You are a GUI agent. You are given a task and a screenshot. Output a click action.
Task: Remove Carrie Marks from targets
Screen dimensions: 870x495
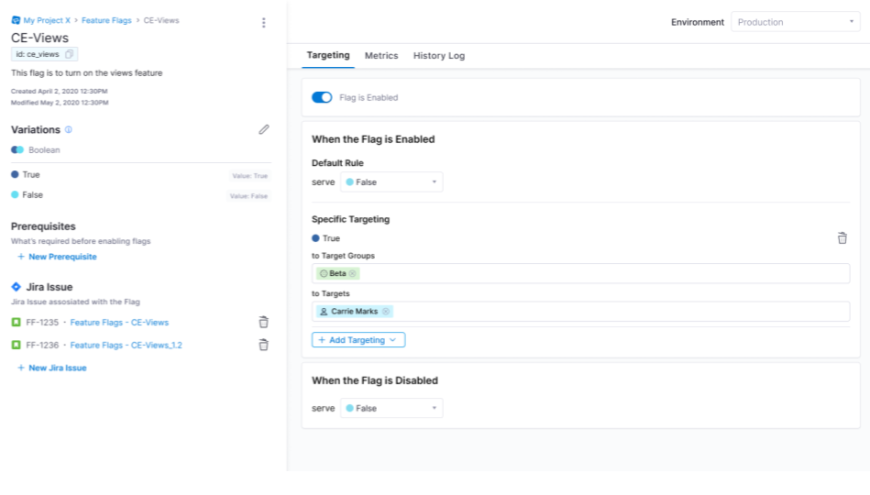click(x=386, y=311)
